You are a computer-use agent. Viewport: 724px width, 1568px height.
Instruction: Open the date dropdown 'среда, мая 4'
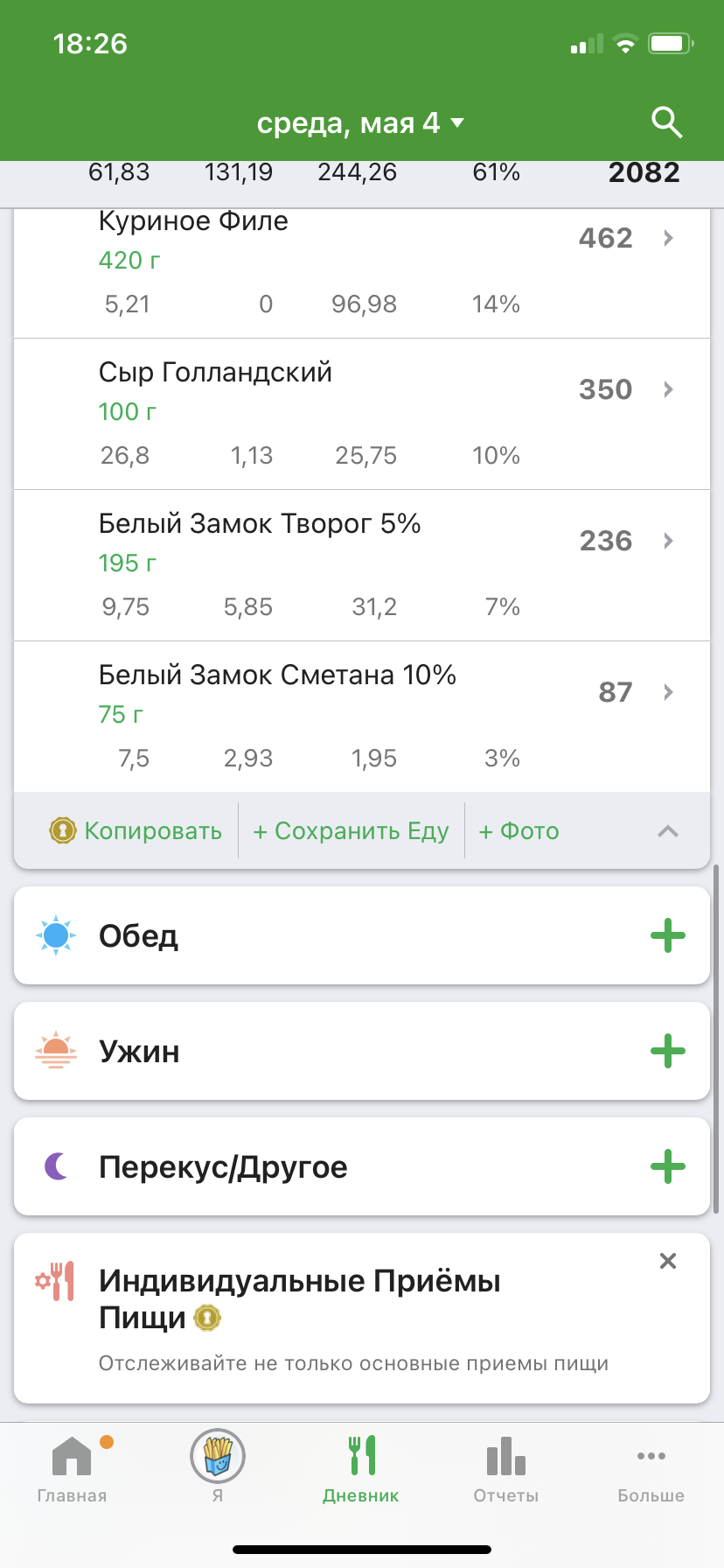(x=360, y=123)
